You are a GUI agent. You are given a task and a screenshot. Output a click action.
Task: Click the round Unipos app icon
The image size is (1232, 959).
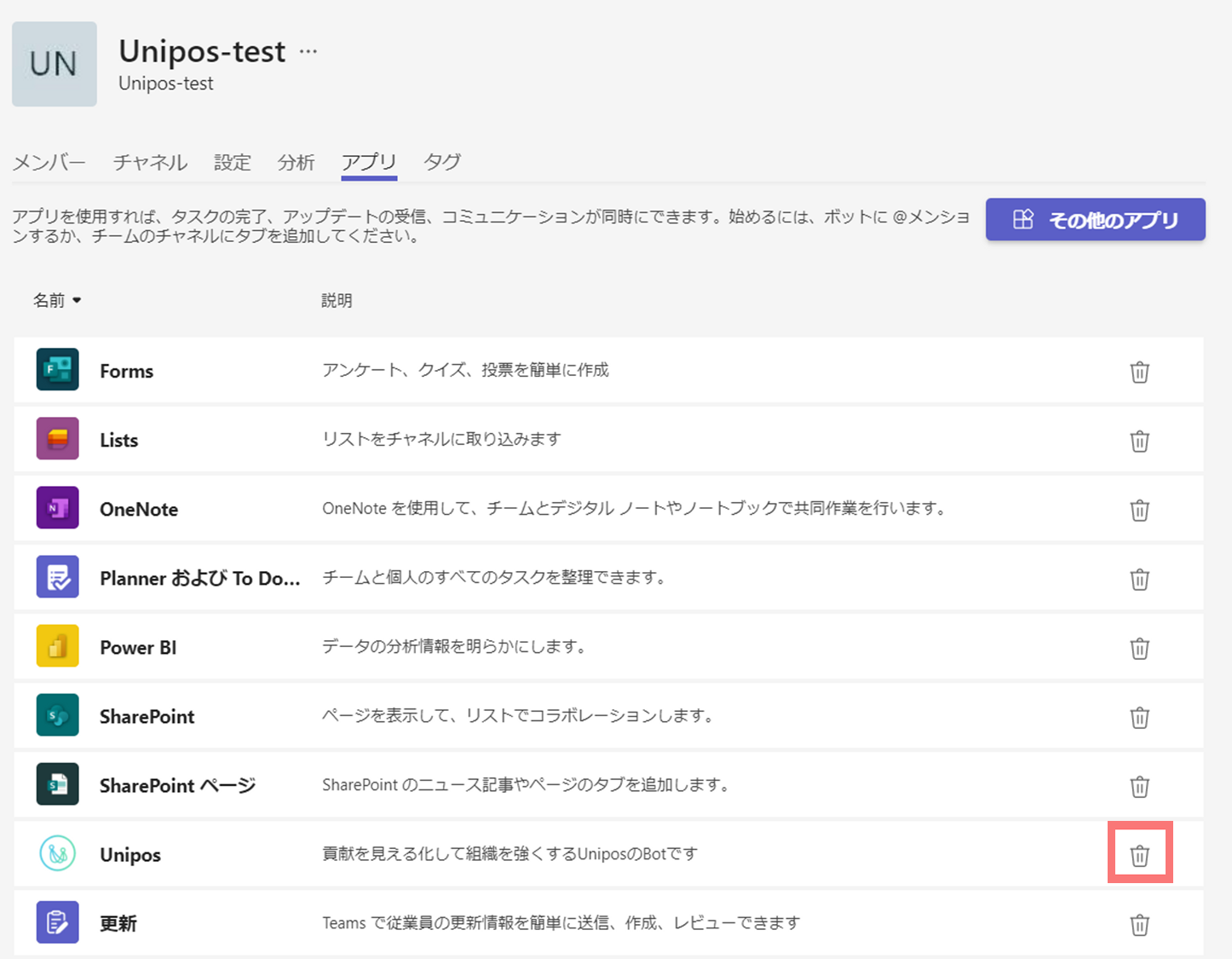58,852
